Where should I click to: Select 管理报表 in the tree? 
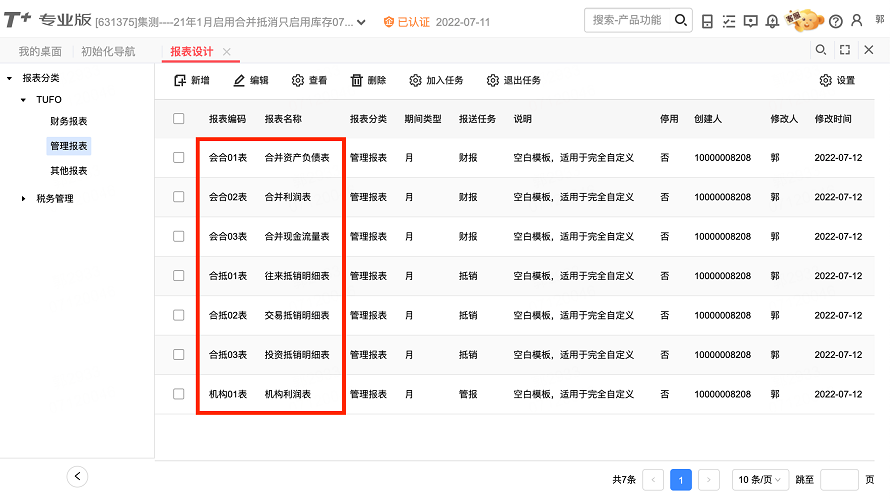click(69, 146)
